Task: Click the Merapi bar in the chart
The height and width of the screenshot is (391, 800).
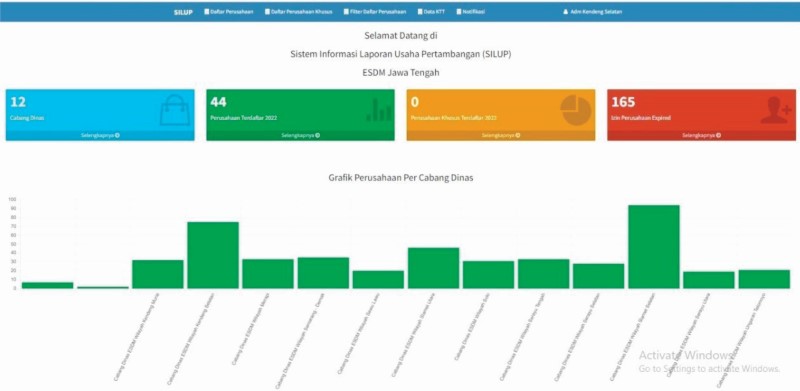Action: click(x=268, y=274)
